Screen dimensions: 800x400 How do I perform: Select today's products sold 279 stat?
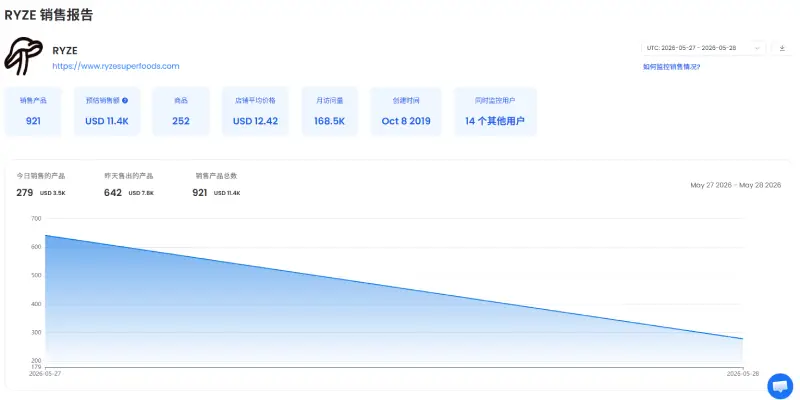point(41,185)
